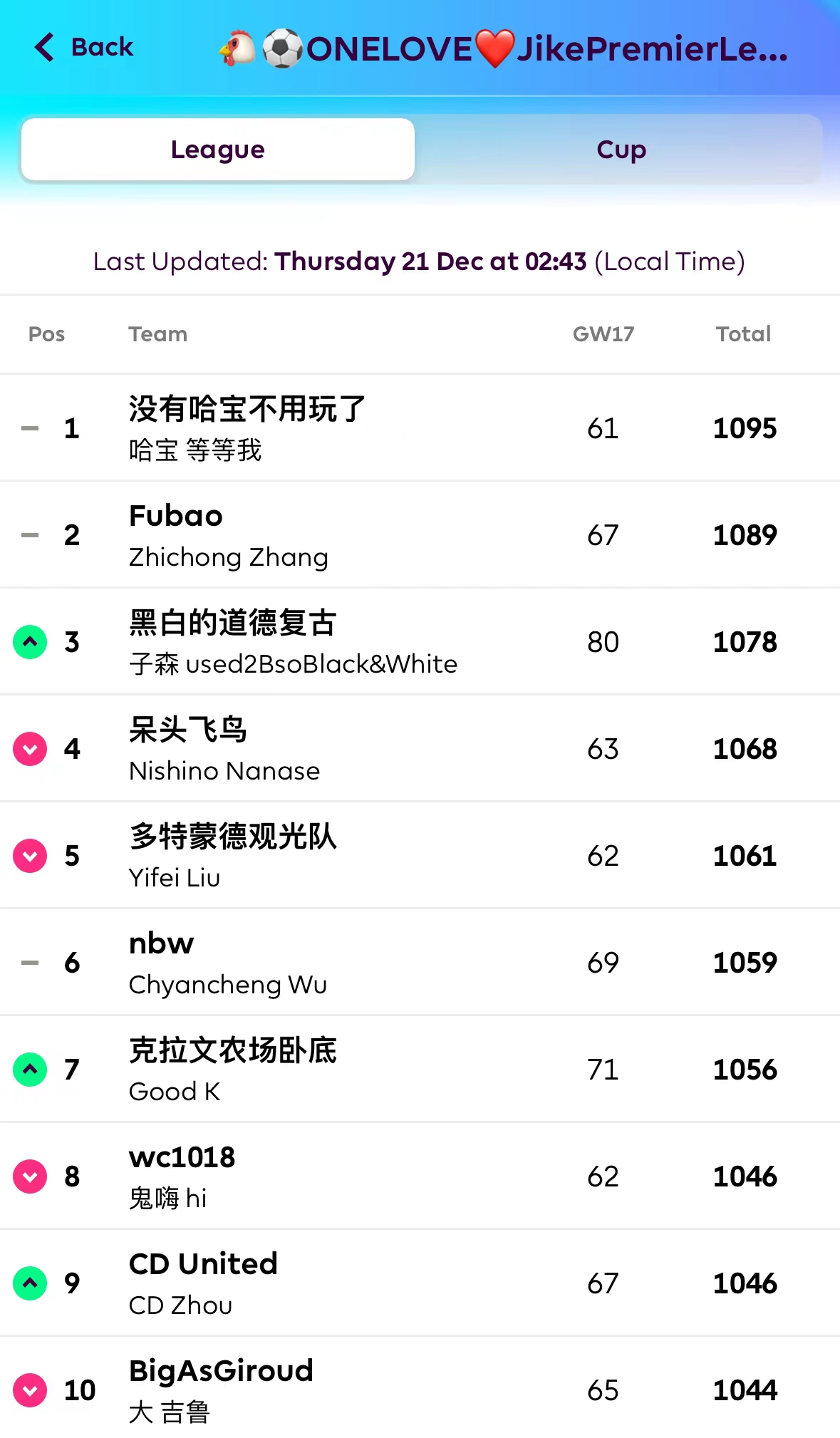This screenshot has height=1438, width=840.
Task: Click the green up arrow beside rank 3
Action: (x=30, y=642)
